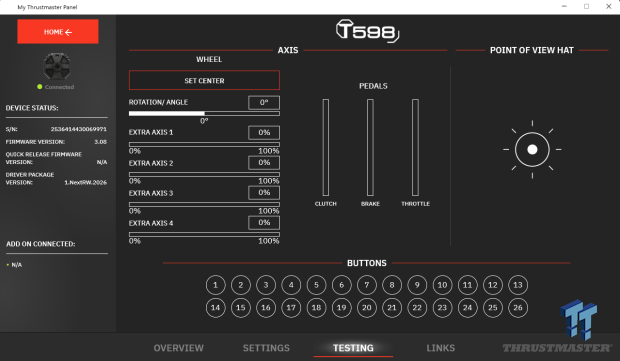Click button indicator 17
The image size is (620, 361).
(x=291, y=308)
